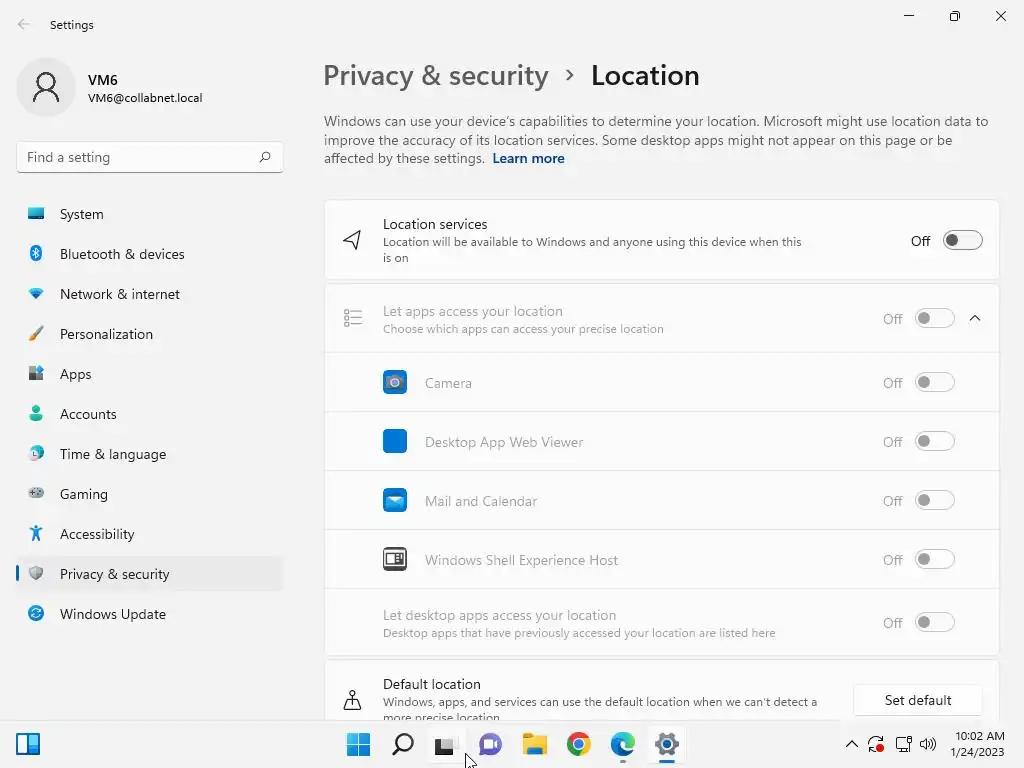Click the search magnifier in Find a setting
Screen dimensions: 1024x768
tap(265, 157)
